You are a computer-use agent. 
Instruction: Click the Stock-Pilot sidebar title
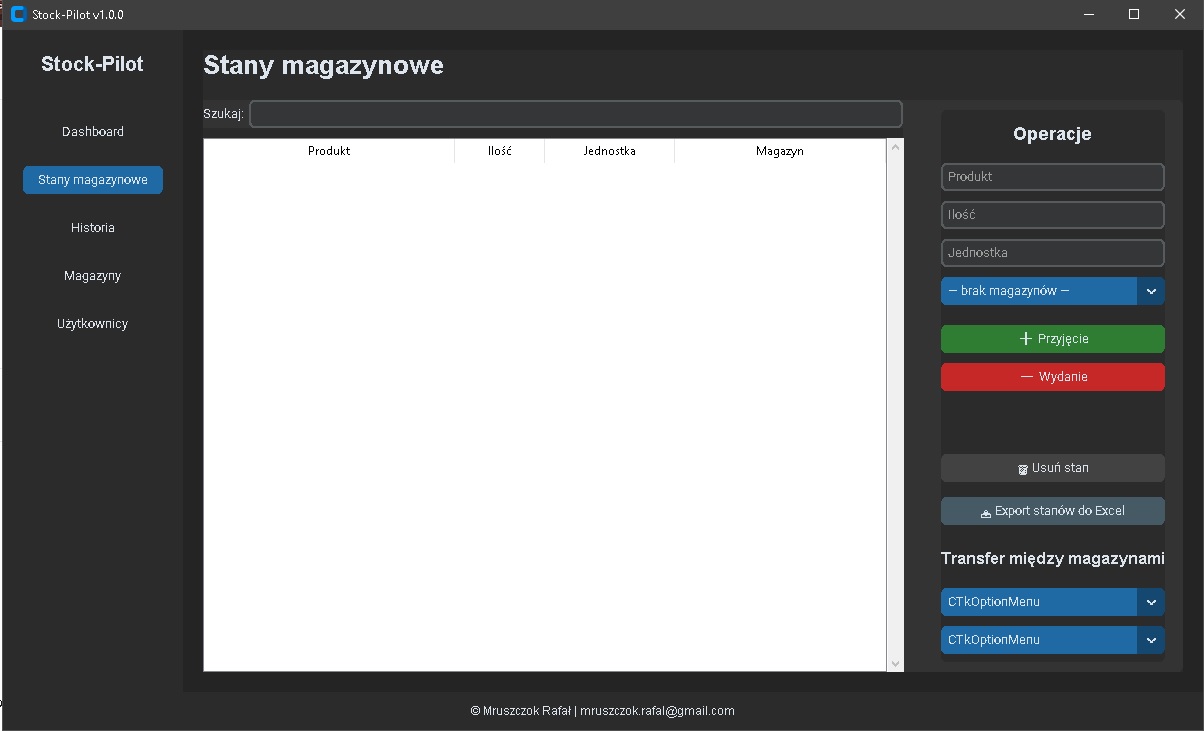point(92,64)
